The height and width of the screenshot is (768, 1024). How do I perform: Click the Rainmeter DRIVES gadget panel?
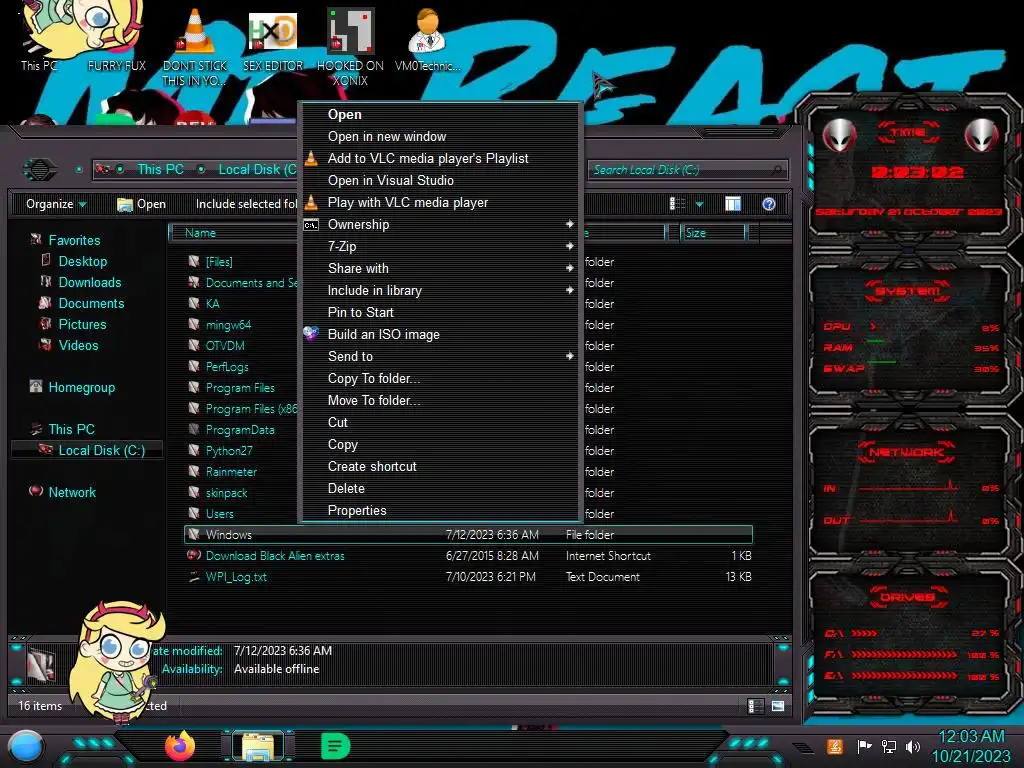(x=908, y=640)
